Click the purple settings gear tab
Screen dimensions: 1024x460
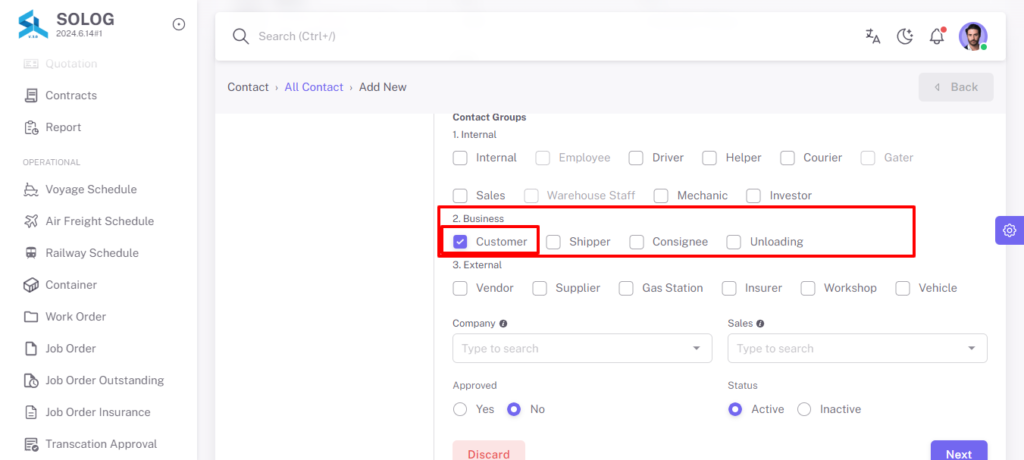1010,230
